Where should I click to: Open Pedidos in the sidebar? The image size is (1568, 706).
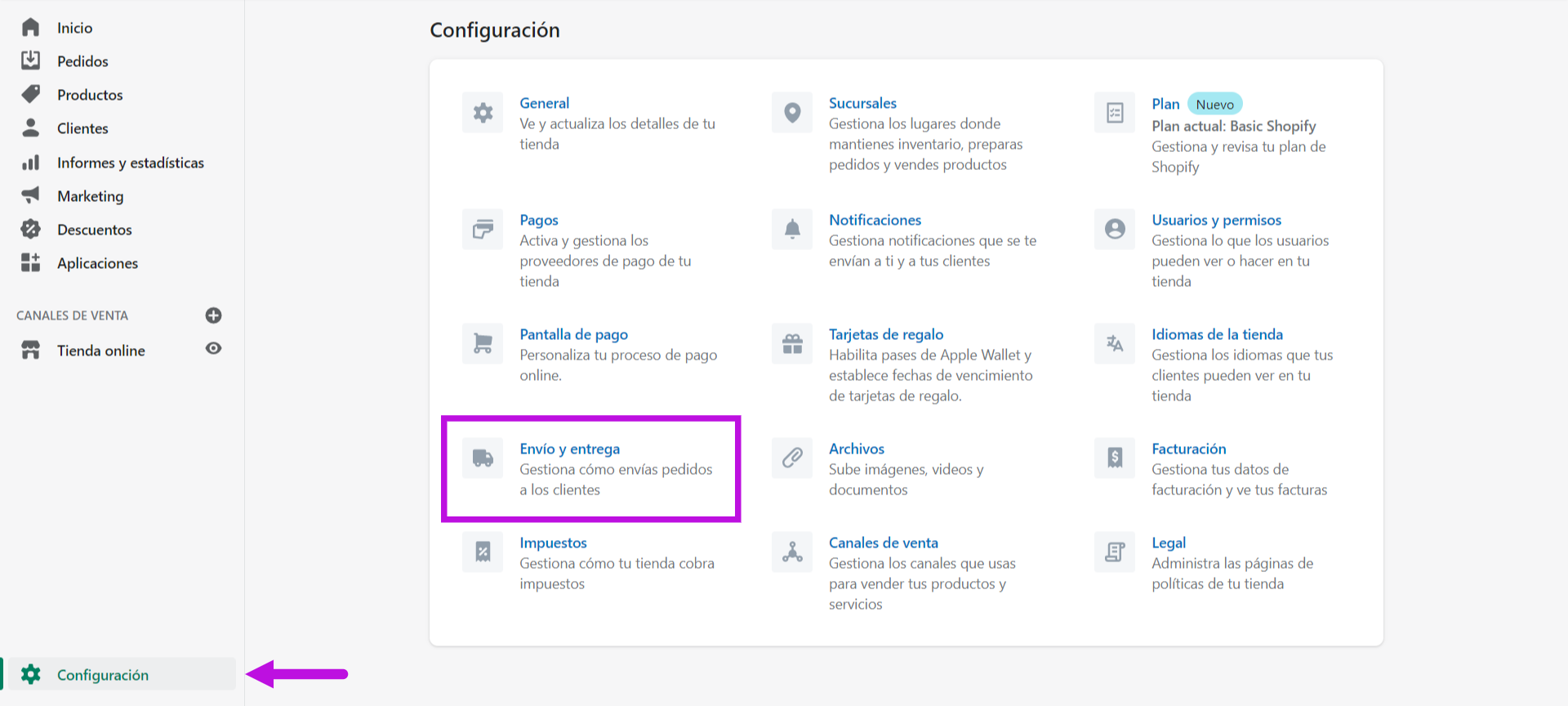(82, 61)
